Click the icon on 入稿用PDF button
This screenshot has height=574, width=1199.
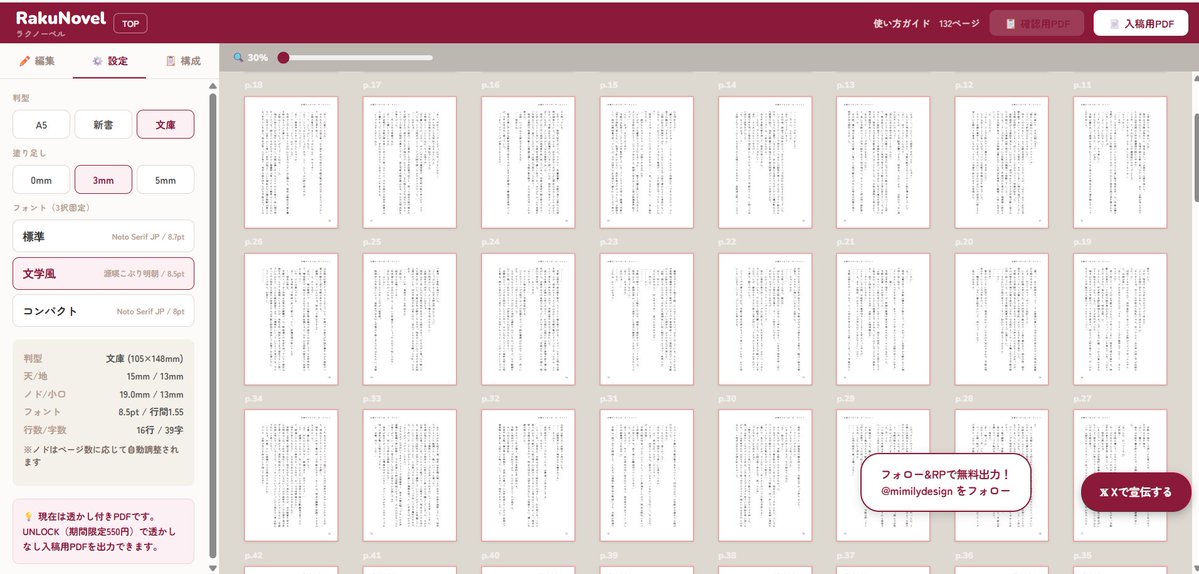1114,24
